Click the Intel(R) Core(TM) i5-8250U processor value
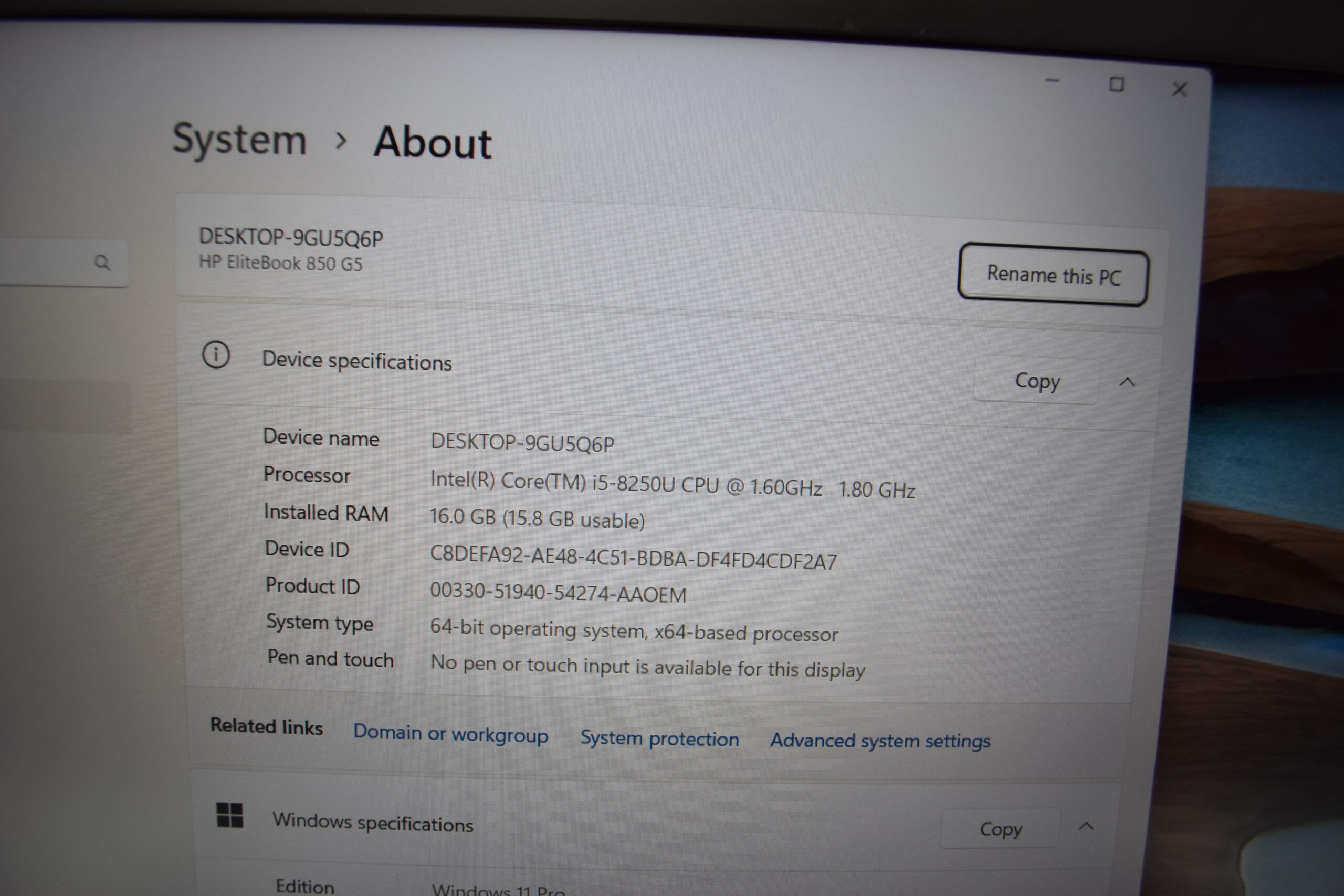The image size is (1344, 896). click(x=673, y=484)
